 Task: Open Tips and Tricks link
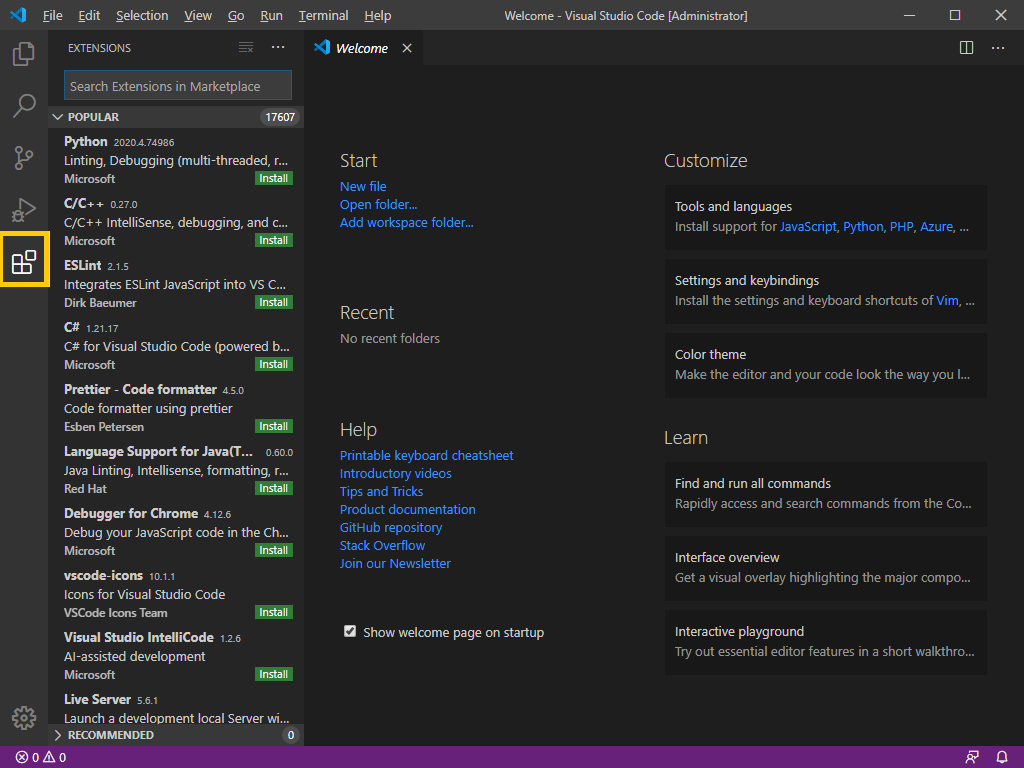tap(381, 491)
